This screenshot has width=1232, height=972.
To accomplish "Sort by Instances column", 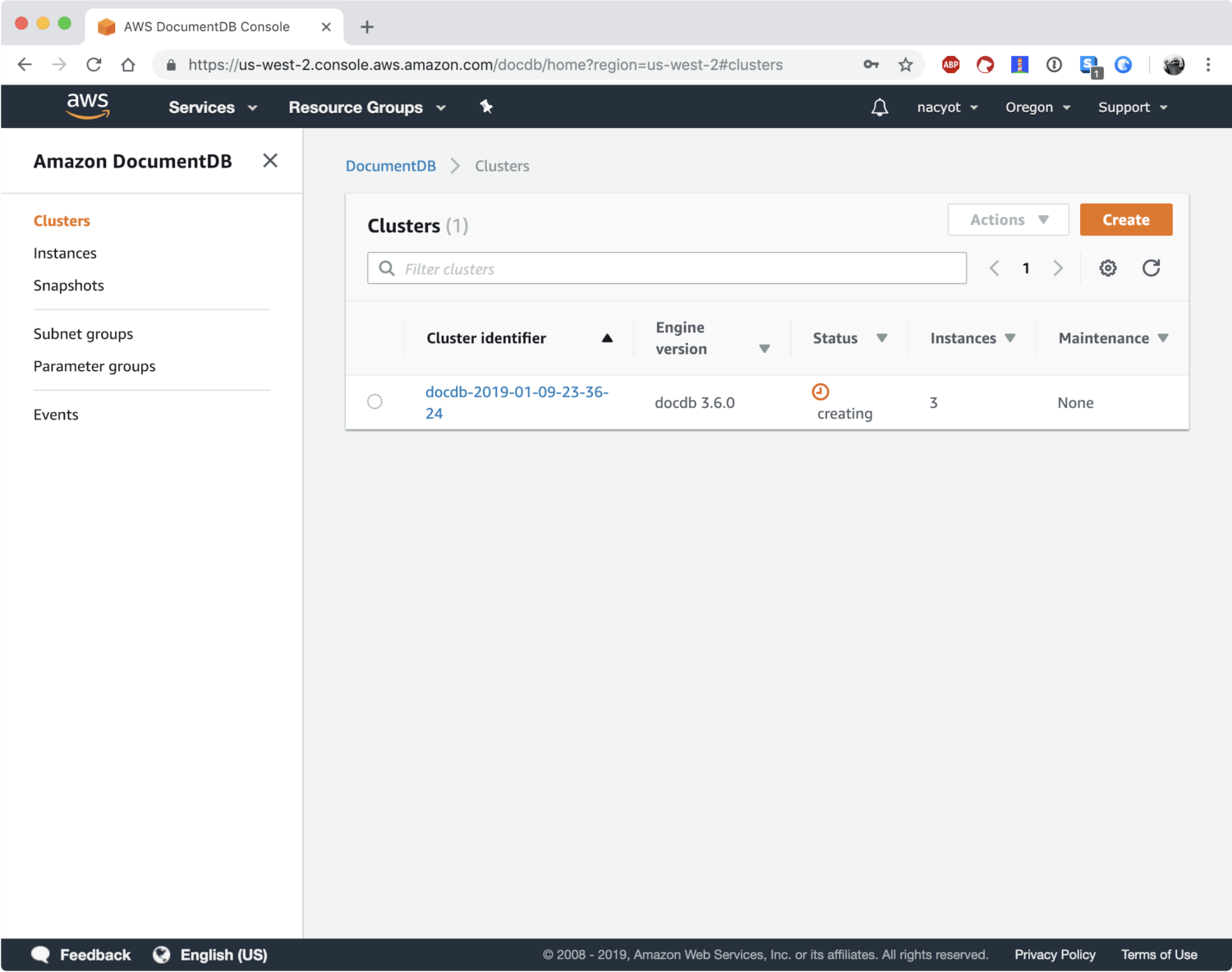I will (973, 338).
